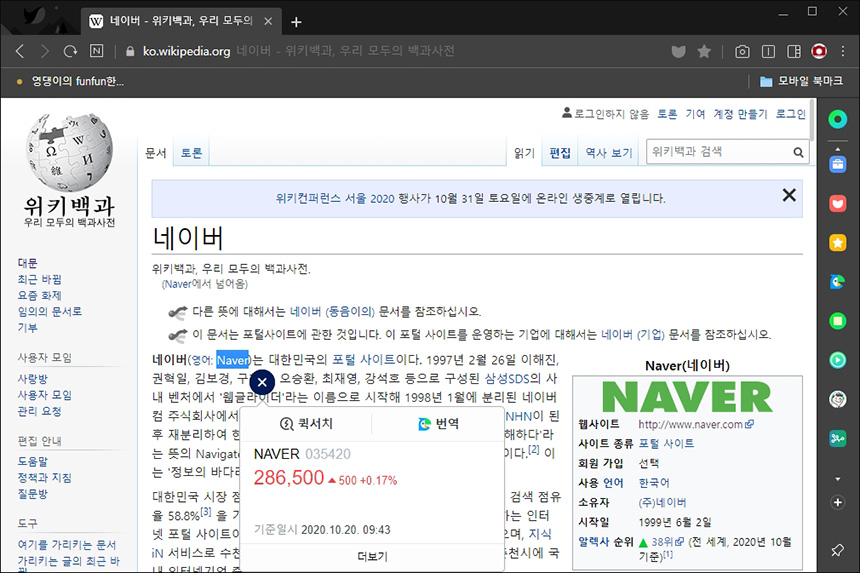The height and width of the screenshot is (573, 860).
Task: Dismiss the 위키컨퍼런스 banner with X
Action: pyautogui.click(x=789, y=195)
